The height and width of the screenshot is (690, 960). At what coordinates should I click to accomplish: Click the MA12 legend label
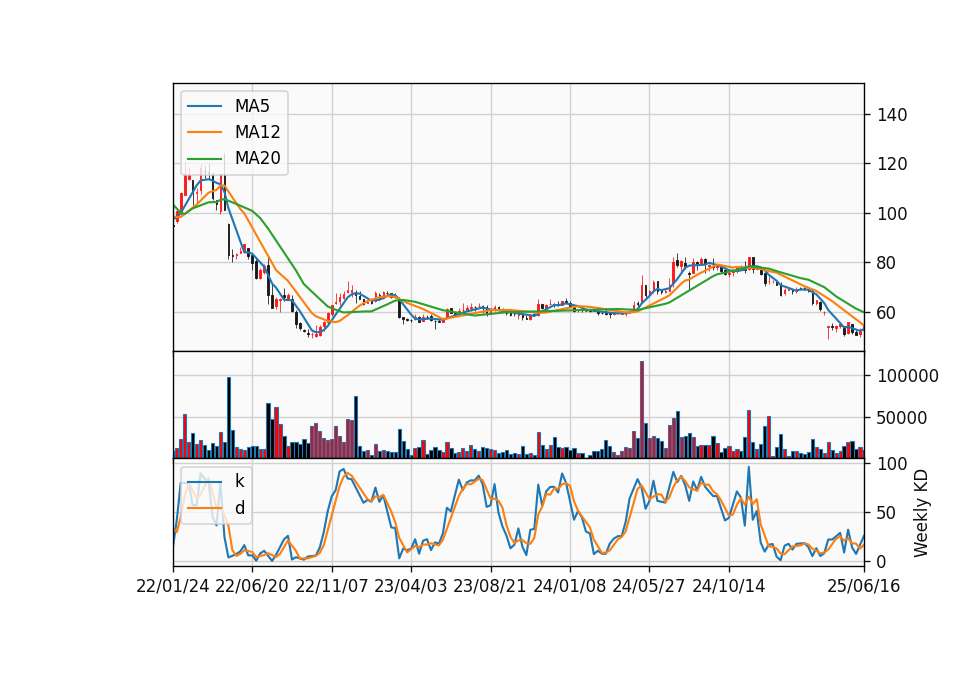[257, 132]
